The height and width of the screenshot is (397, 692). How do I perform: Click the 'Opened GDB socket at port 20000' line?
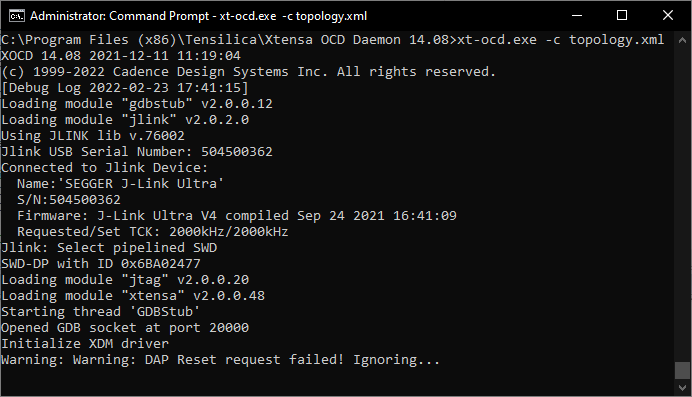tap(125, 328)
